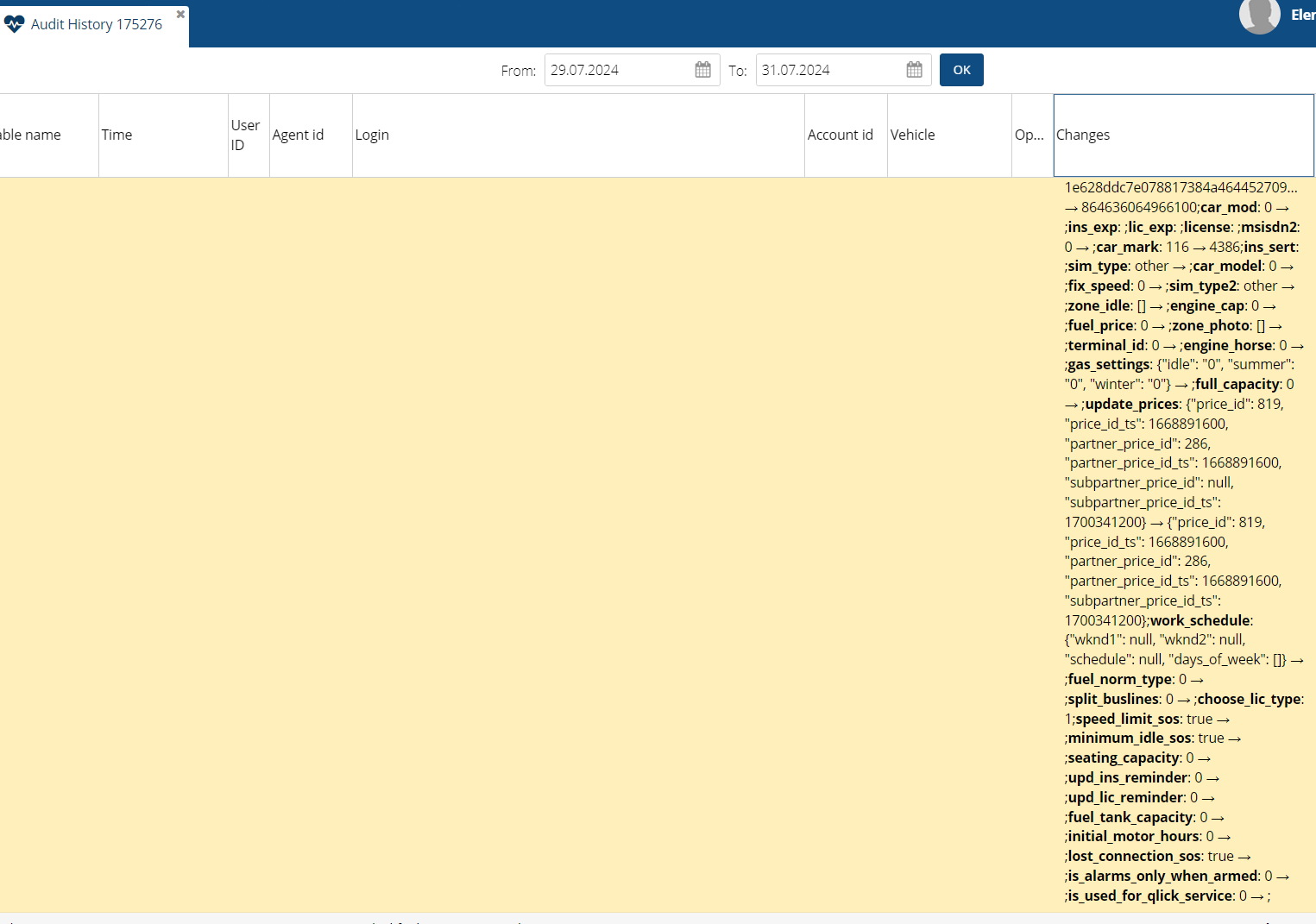Switch to the Audit History 175276 tab
Viewport: 1316px width, 924px height.
pyautogui.click(x=96, y=25)
